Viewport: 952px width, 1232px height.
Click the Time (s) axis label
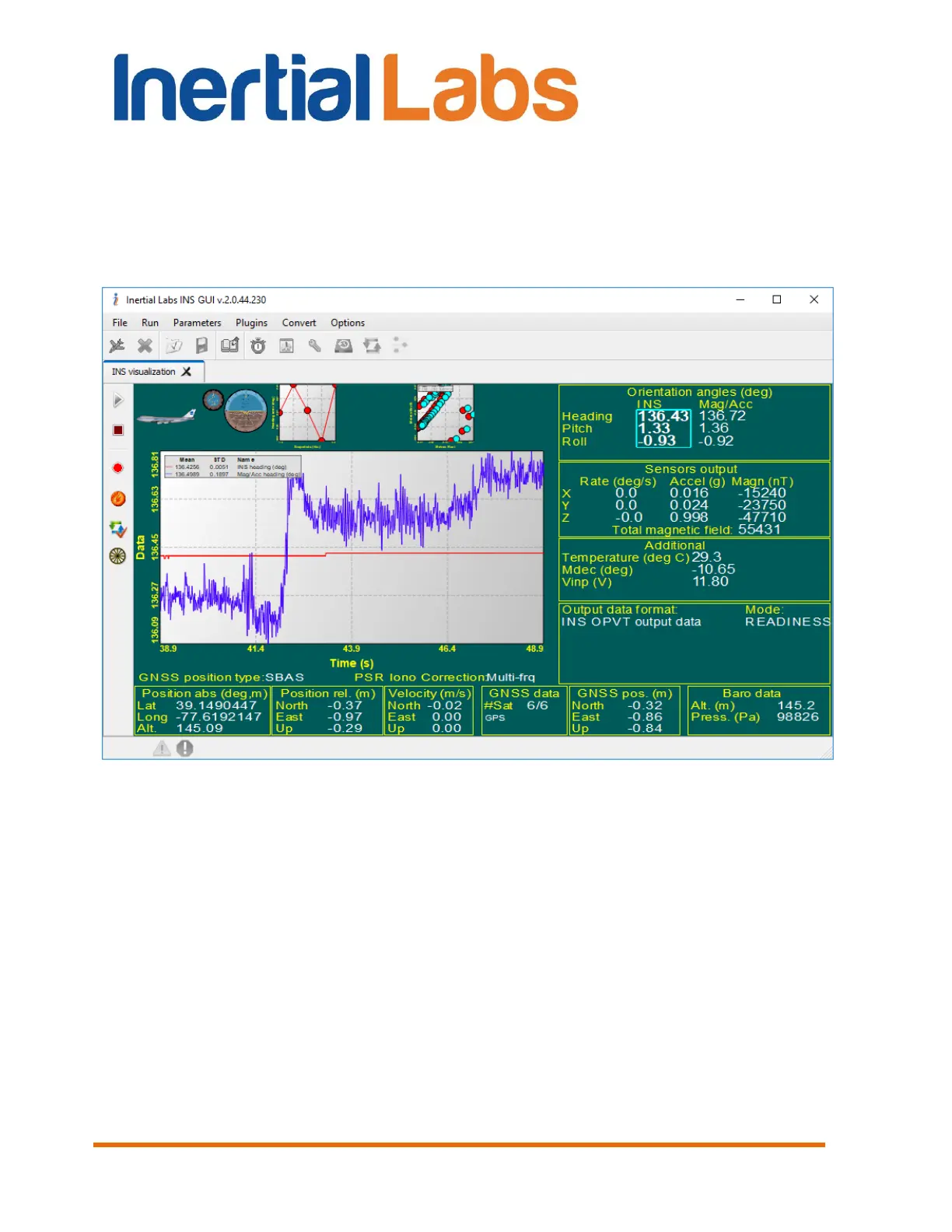352,663
